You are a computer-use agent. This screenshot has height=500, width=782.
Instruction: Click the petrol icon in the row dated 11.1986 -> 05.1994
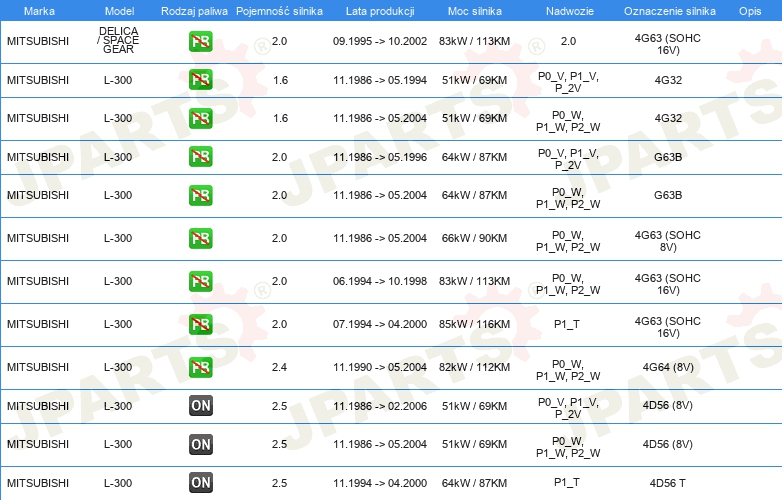tap(200, 80)
